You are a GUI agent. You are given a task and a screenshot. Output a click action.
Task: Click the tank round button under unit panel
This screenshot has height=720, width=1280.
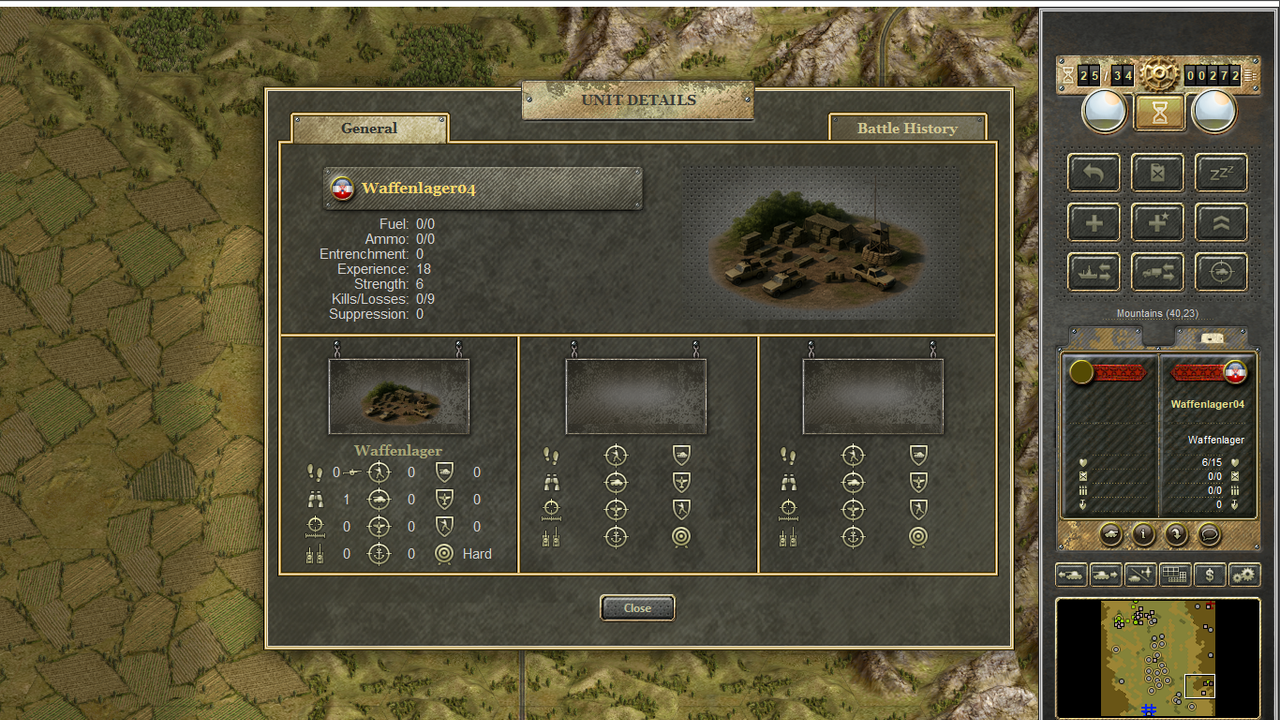(x=1111, y=534)
